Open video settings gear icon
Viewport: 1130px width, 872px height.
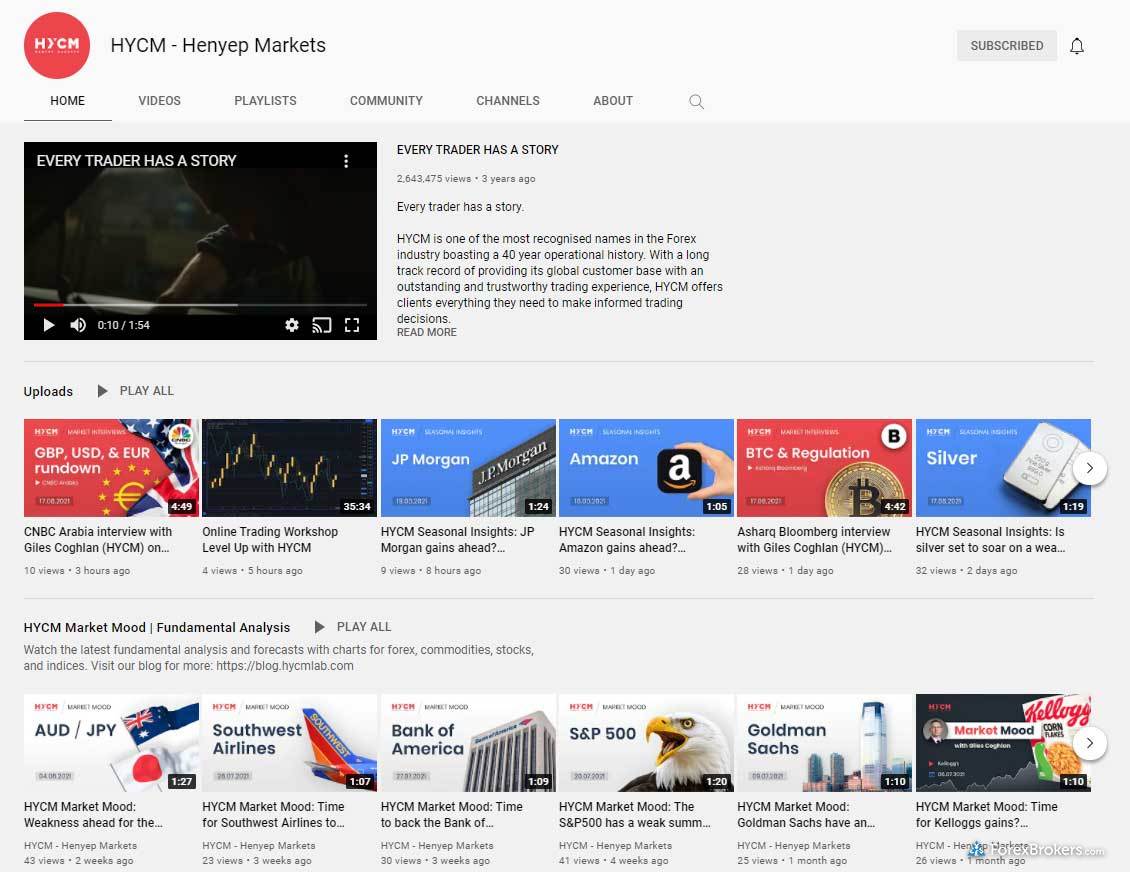[292, 325]
